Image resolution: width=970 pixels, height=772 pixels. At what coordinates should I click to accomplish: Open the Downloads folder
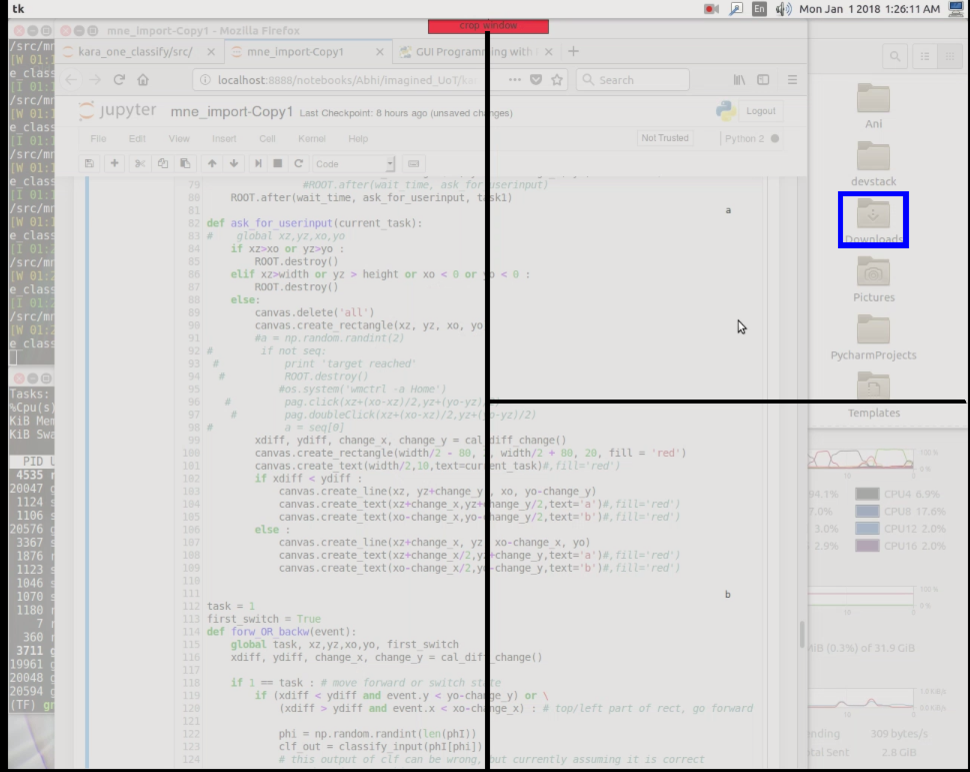click(873, 220)
